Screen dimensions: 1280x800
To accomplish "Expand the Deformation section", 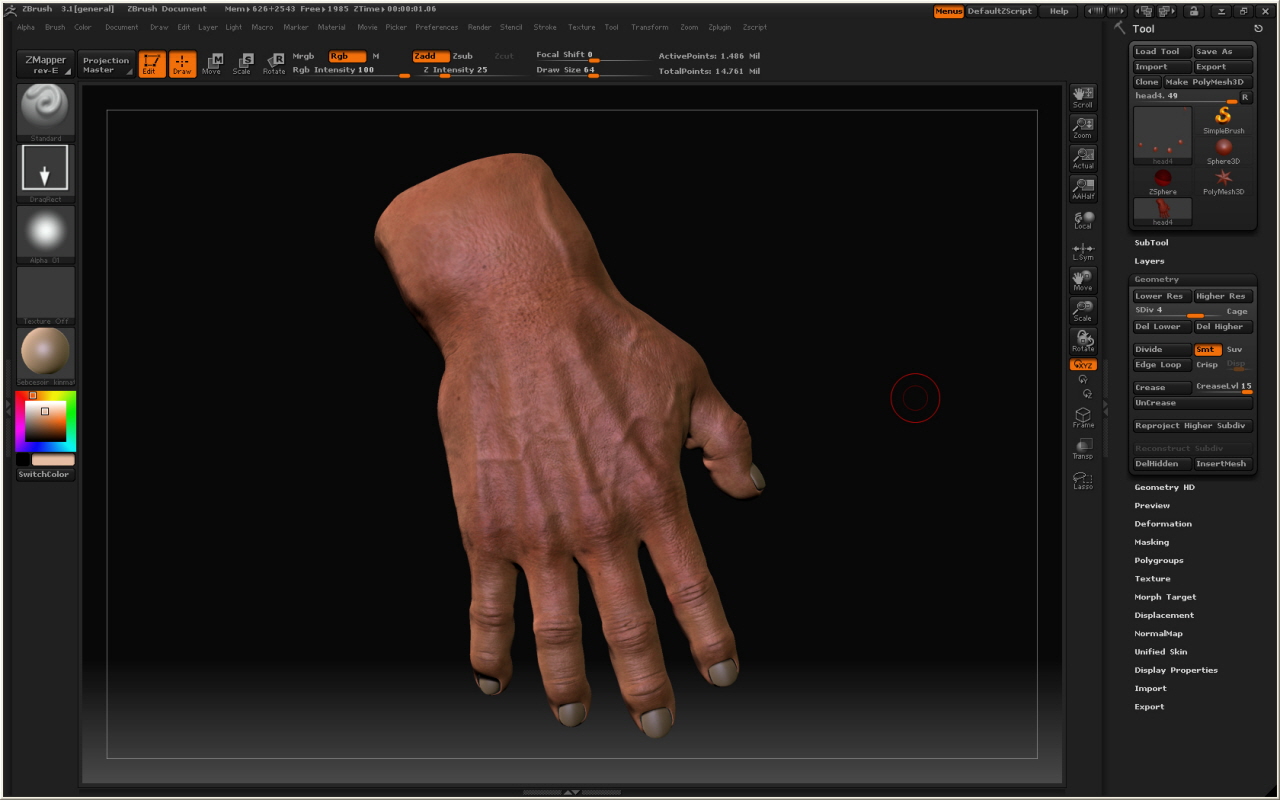I will click(x=1162, y=524).
